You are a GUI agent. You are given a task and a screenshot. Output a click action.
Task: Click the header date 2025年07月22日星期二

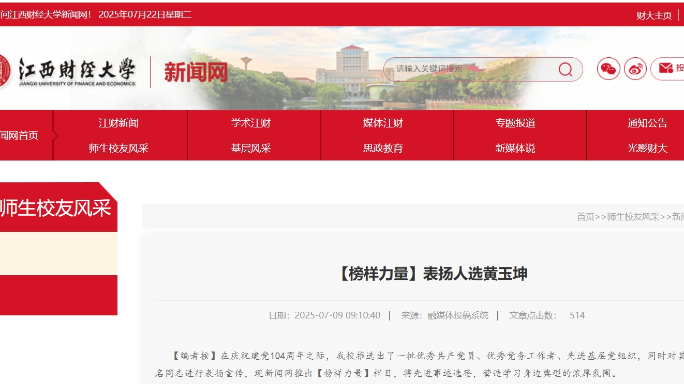(145, 14)
